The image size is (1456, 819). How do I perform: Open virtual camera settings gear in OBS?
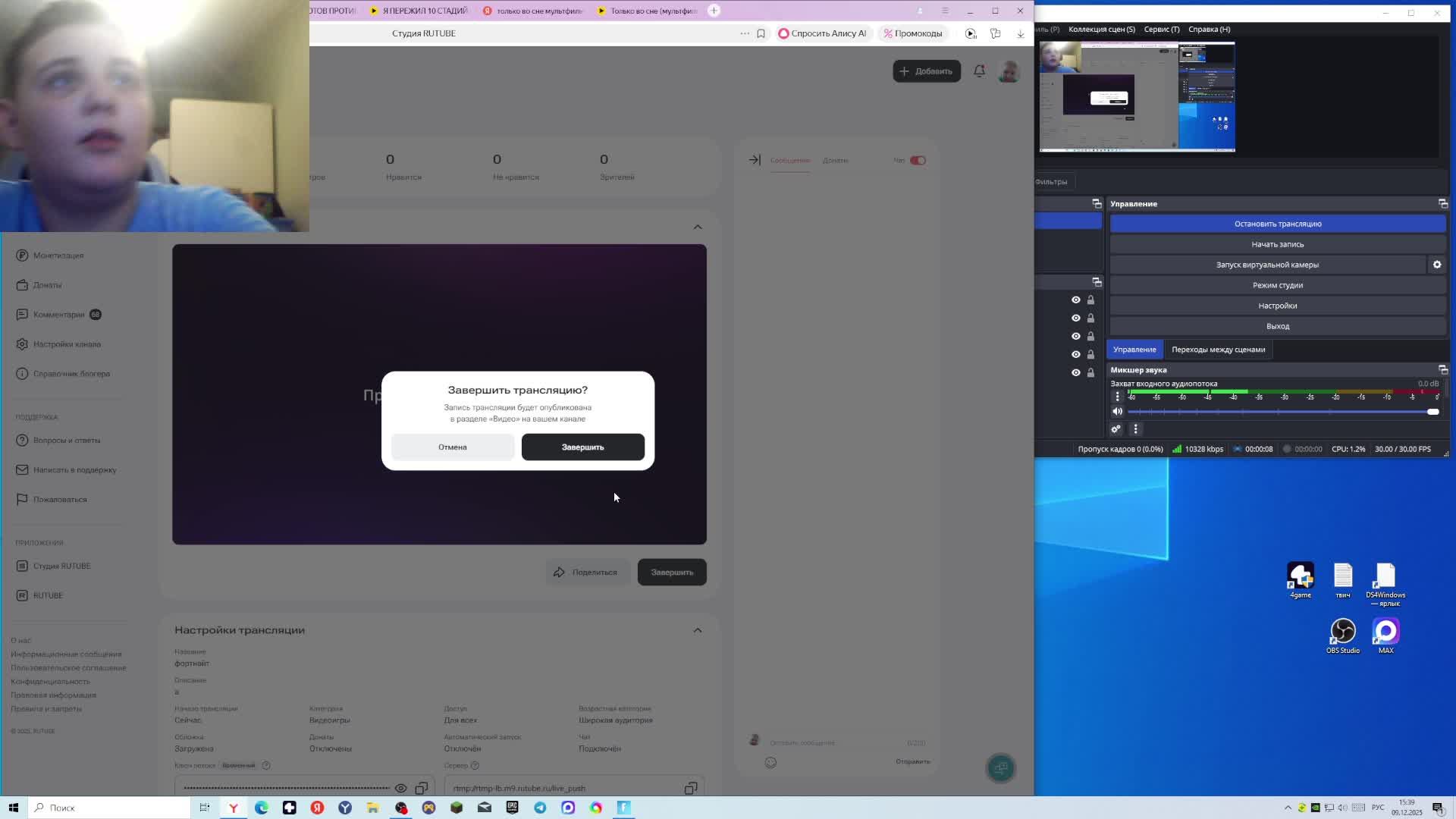pos(1436,265)
